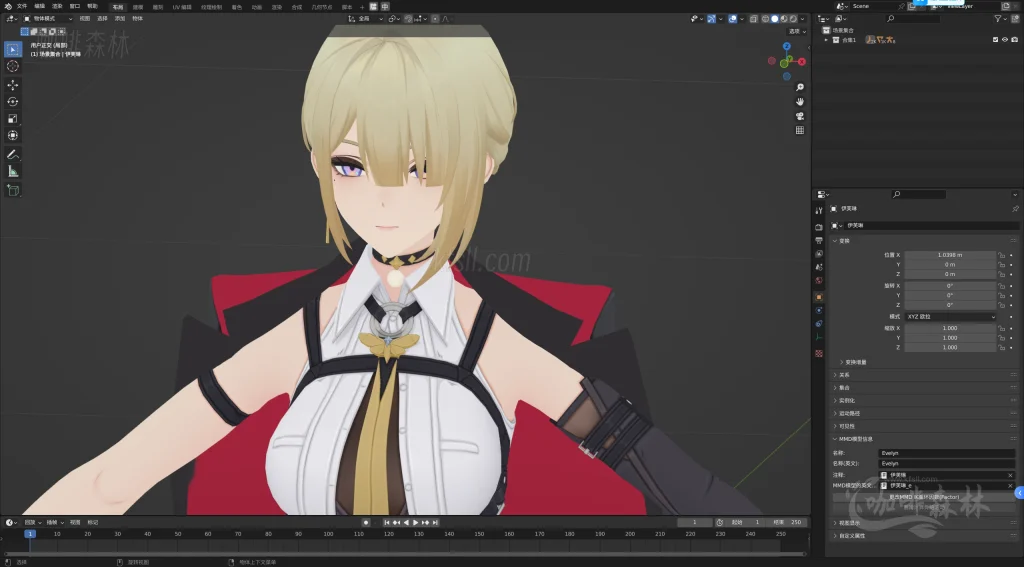The height and width of the screenshot is (567, 1024).
Task: Select the Scale tool
Action: click(x=12, y=118)
